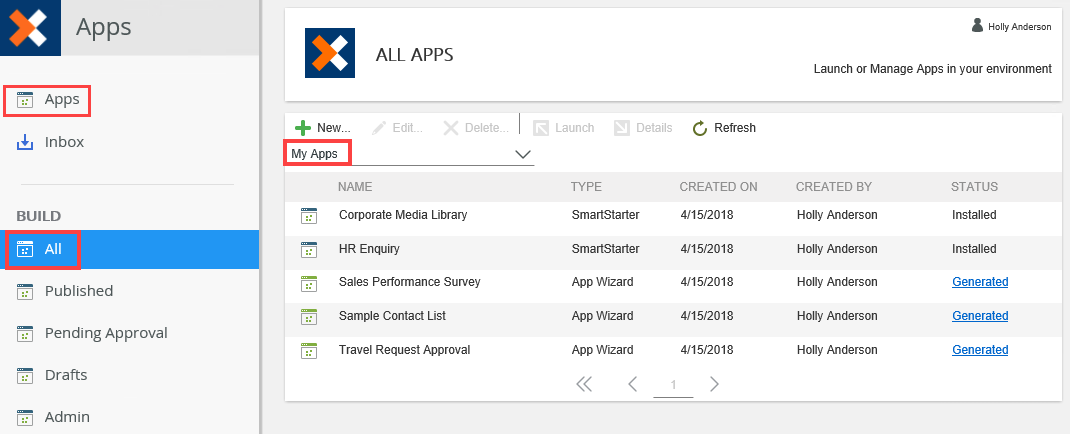Click the Launch toolbar icon

[541, 128]
